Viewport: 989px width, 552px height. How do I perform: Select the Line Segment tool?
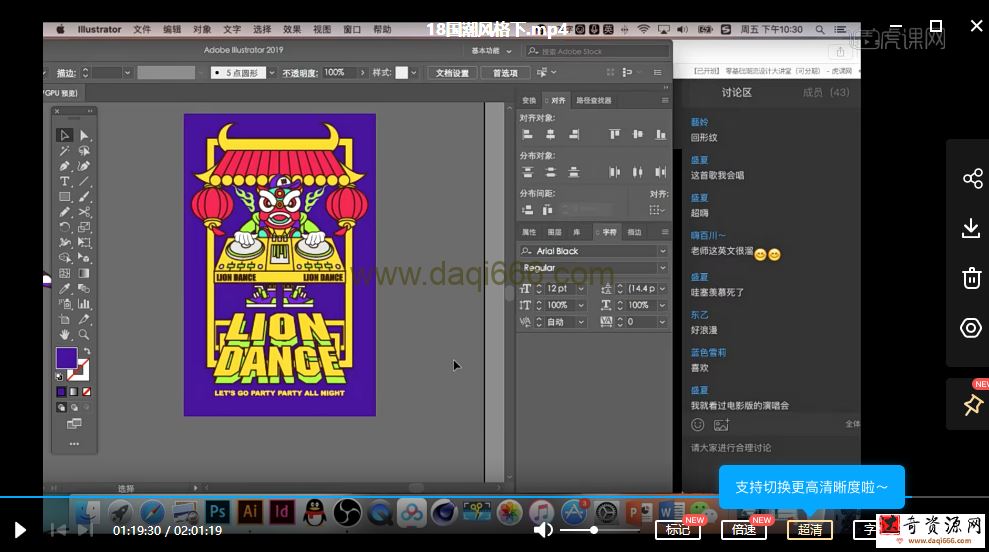(84, 181)
